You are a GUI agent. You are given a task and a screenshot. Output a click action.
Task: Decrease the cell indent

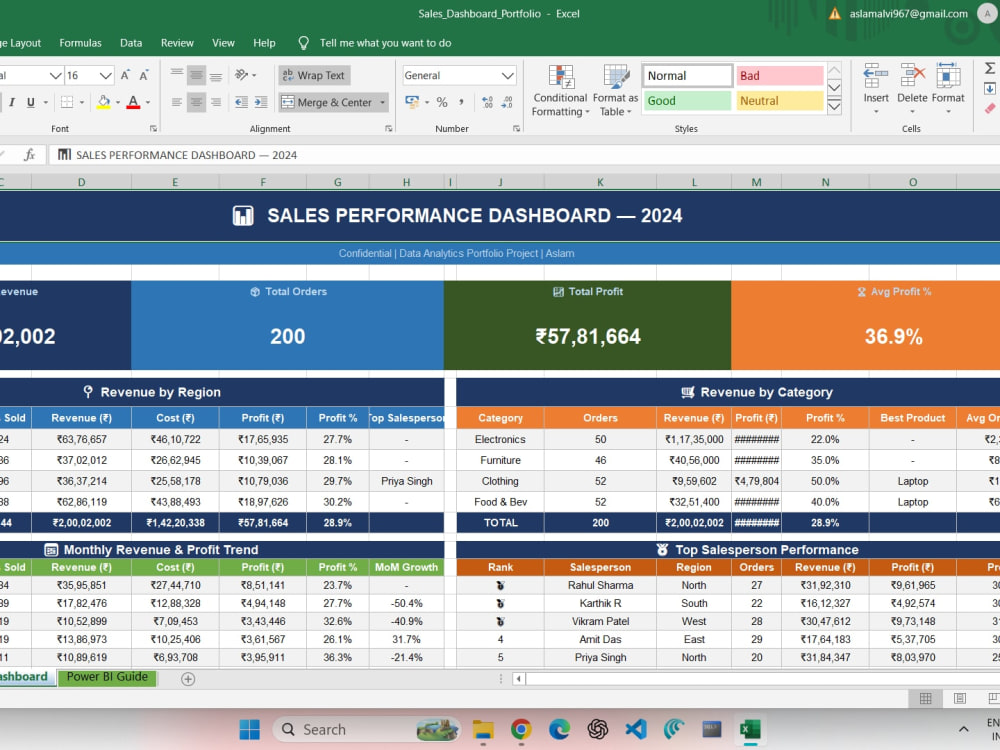click(x=241, y=102)
